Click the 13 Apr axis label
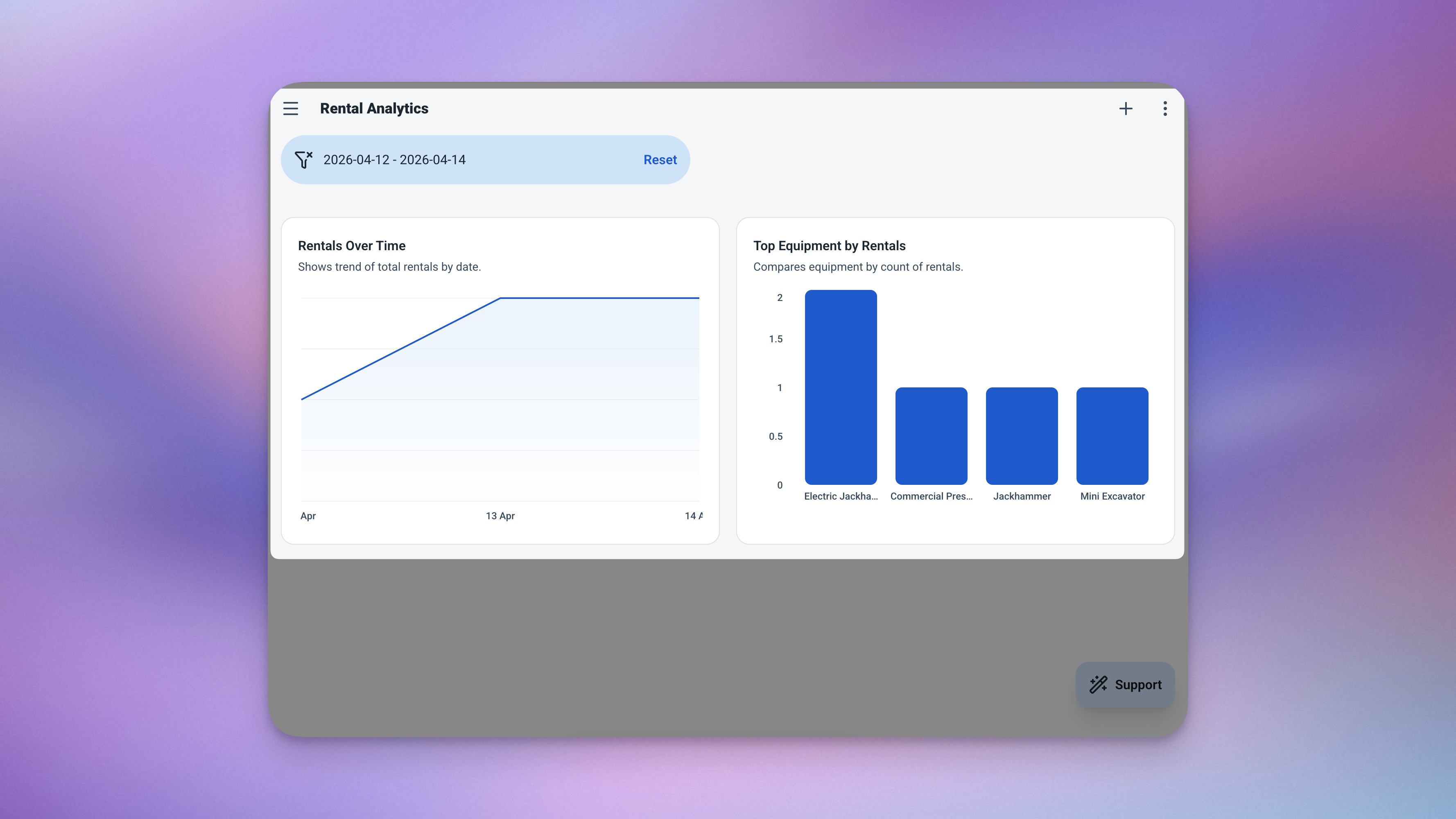This screenshot has height=819, width=1456. (x=500, y=516)
